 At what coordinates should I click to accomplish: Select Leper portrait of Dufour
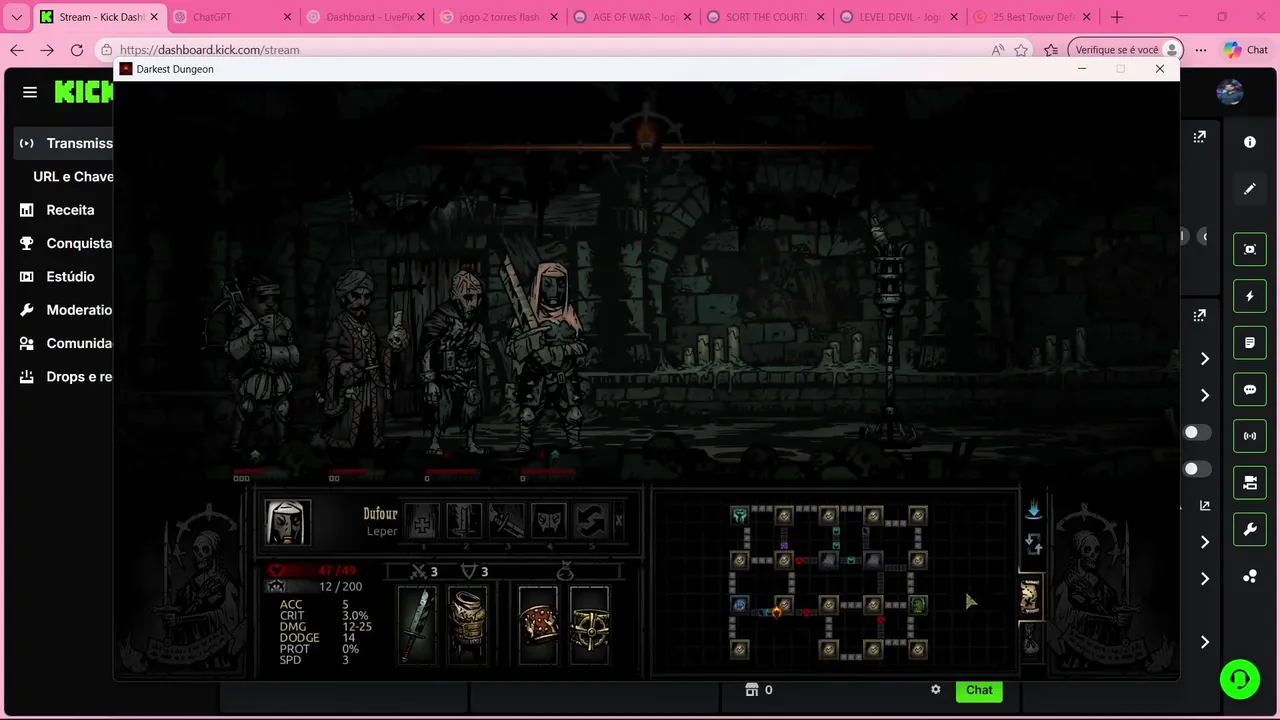click(x=288, y=523)
